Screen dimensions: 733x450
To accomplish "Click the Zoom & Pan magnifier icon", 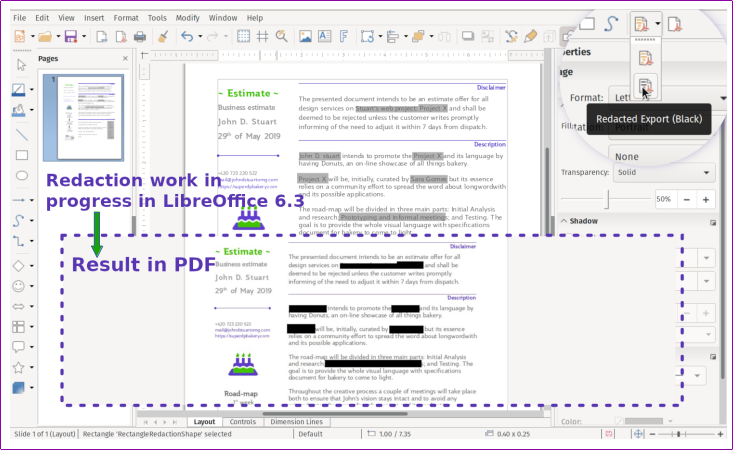I will [x=282, y=37].
